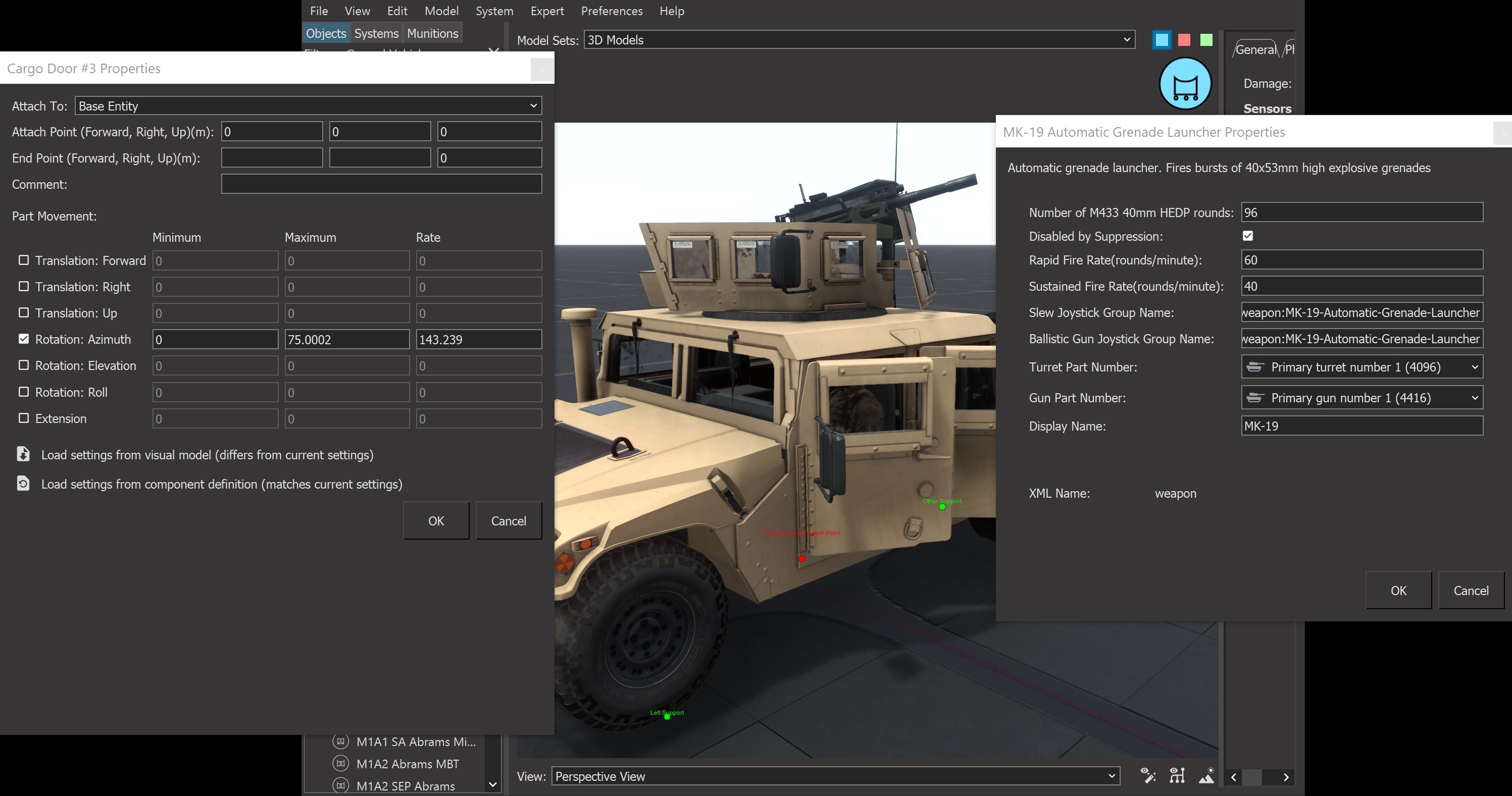This screenshot has height=796, width=1512.
Task: Click the cube icon next to M1A2 Abrams MBT
Action: pyautogui.click(x=339, y=763)
